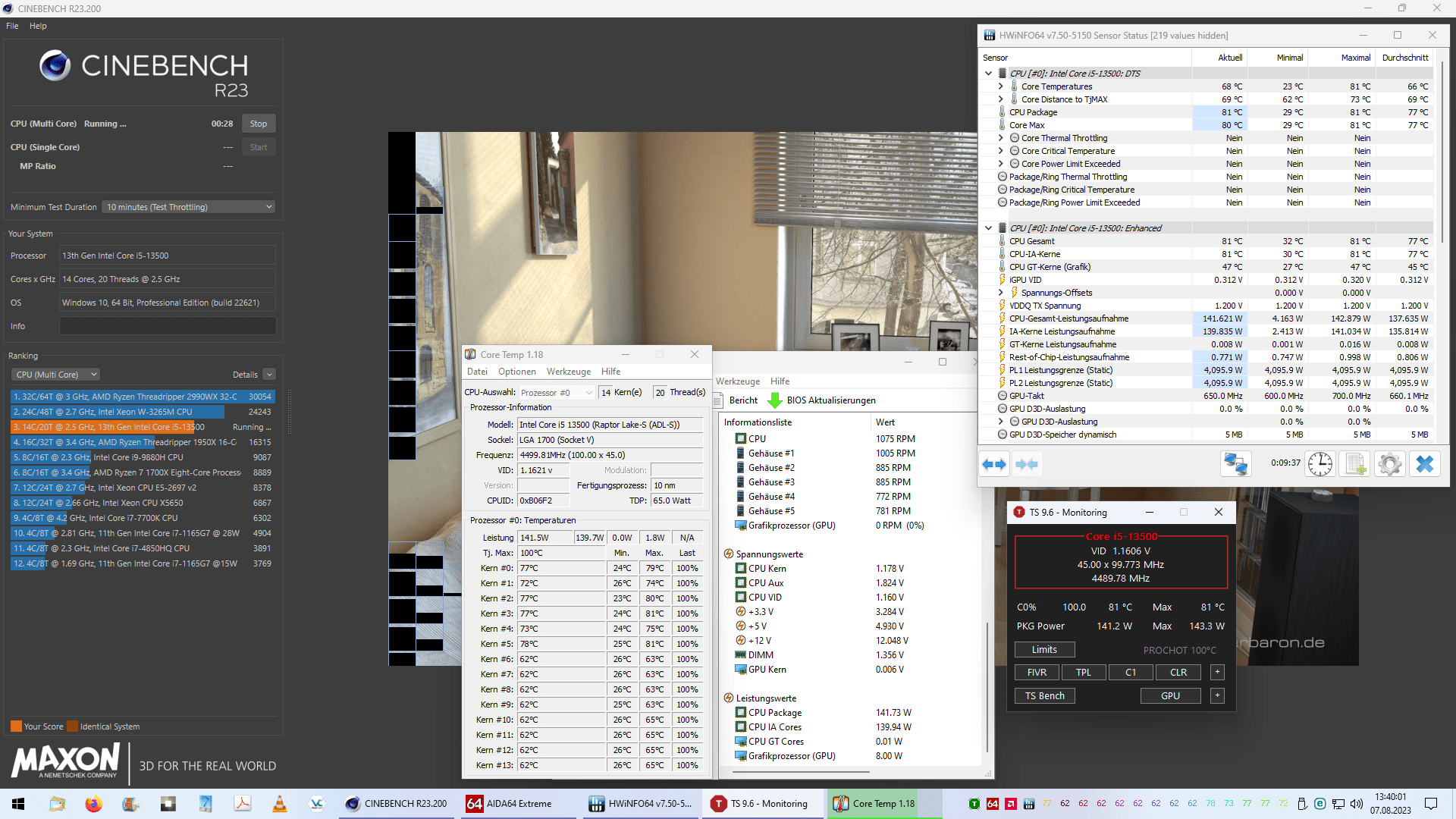Open volume control in system tray
1456x819 pixels.
coord(1357,804)
